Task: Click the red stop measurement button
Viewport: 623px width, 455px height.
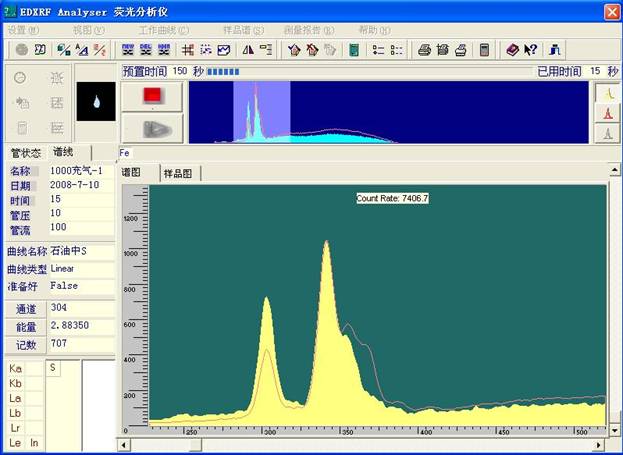Action: pyautogui.click(x=153, y=95)
